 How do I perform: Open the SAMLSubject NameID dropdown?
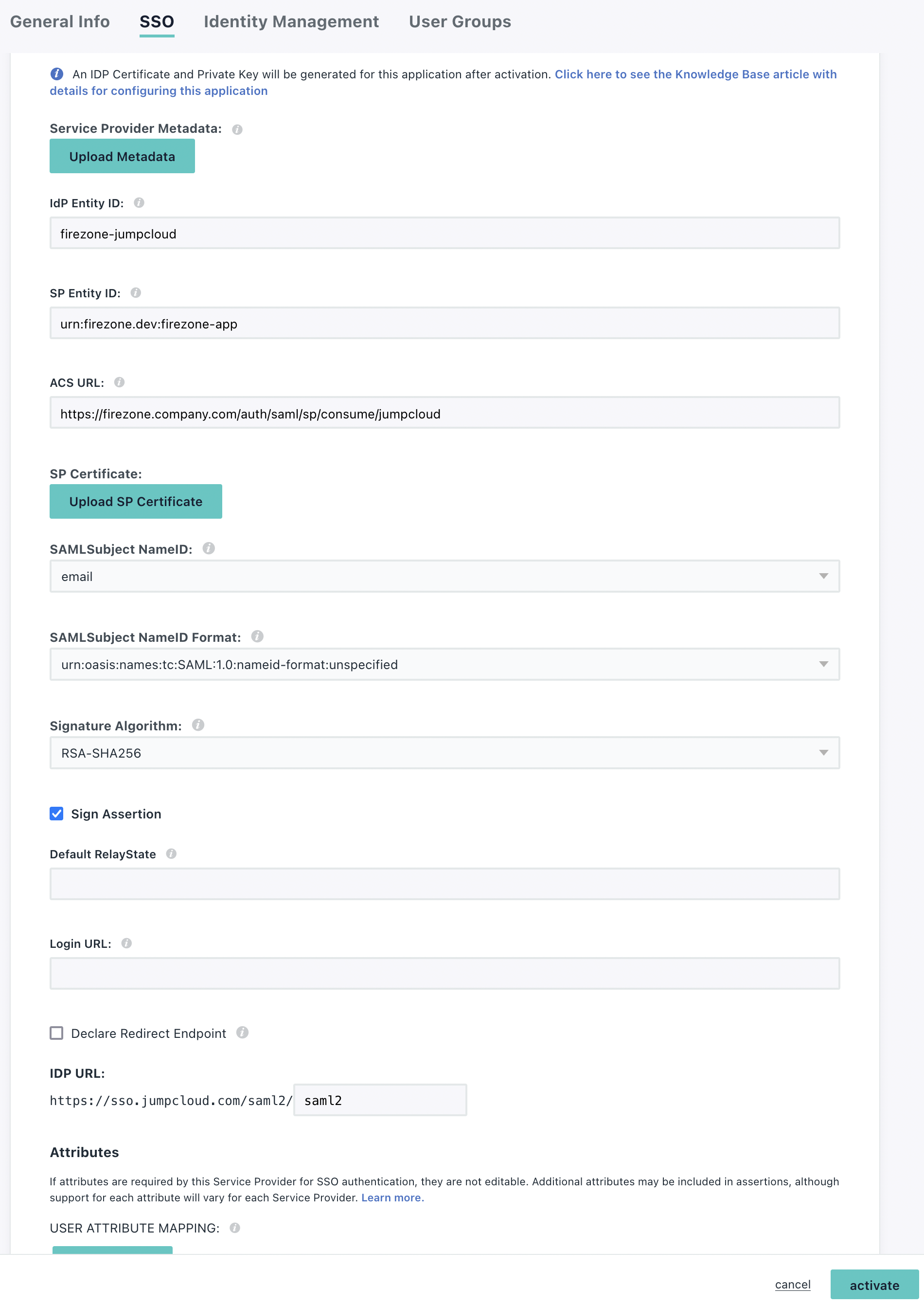(824, 576)
